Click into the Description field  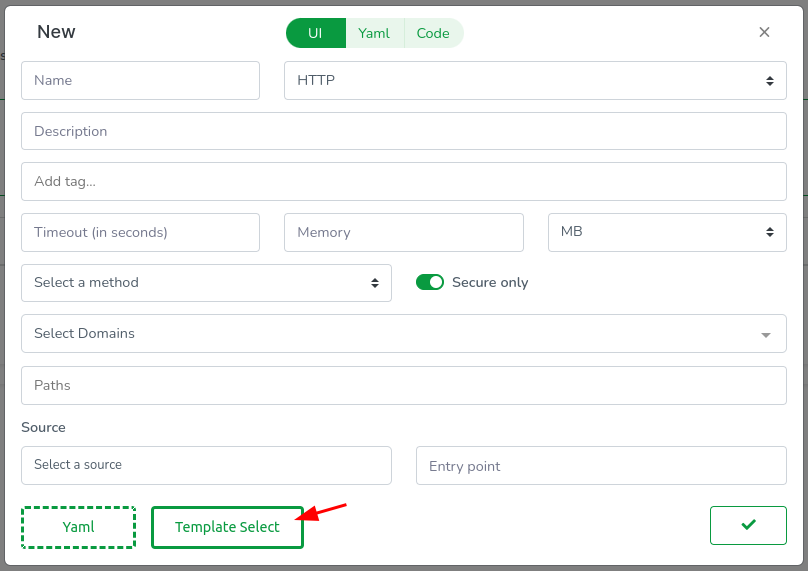pos(403,131)
